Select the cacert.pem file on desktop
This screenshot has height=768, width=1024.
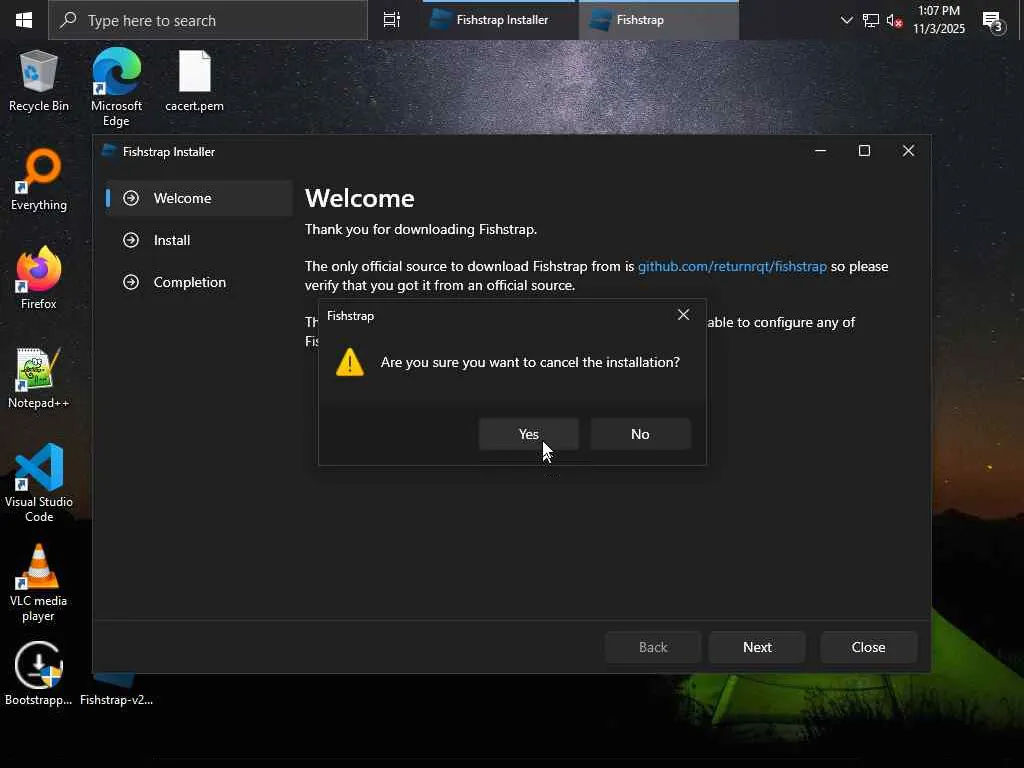(195, 81)
